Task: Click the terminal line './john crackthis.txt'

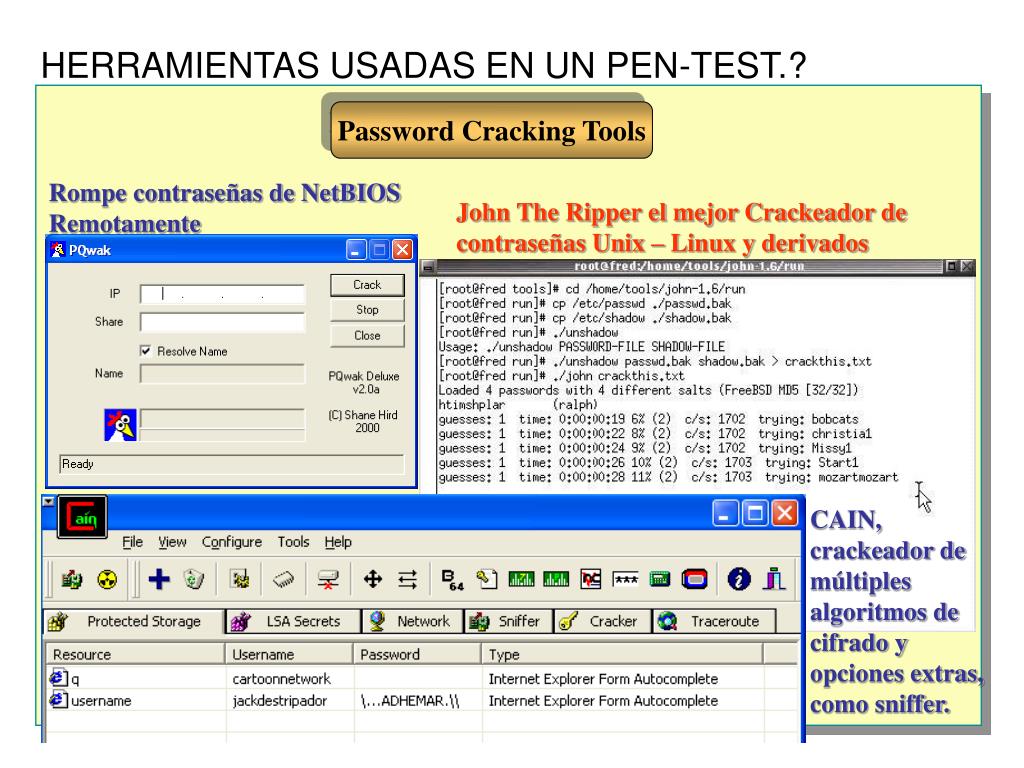Action: (562, 376)
